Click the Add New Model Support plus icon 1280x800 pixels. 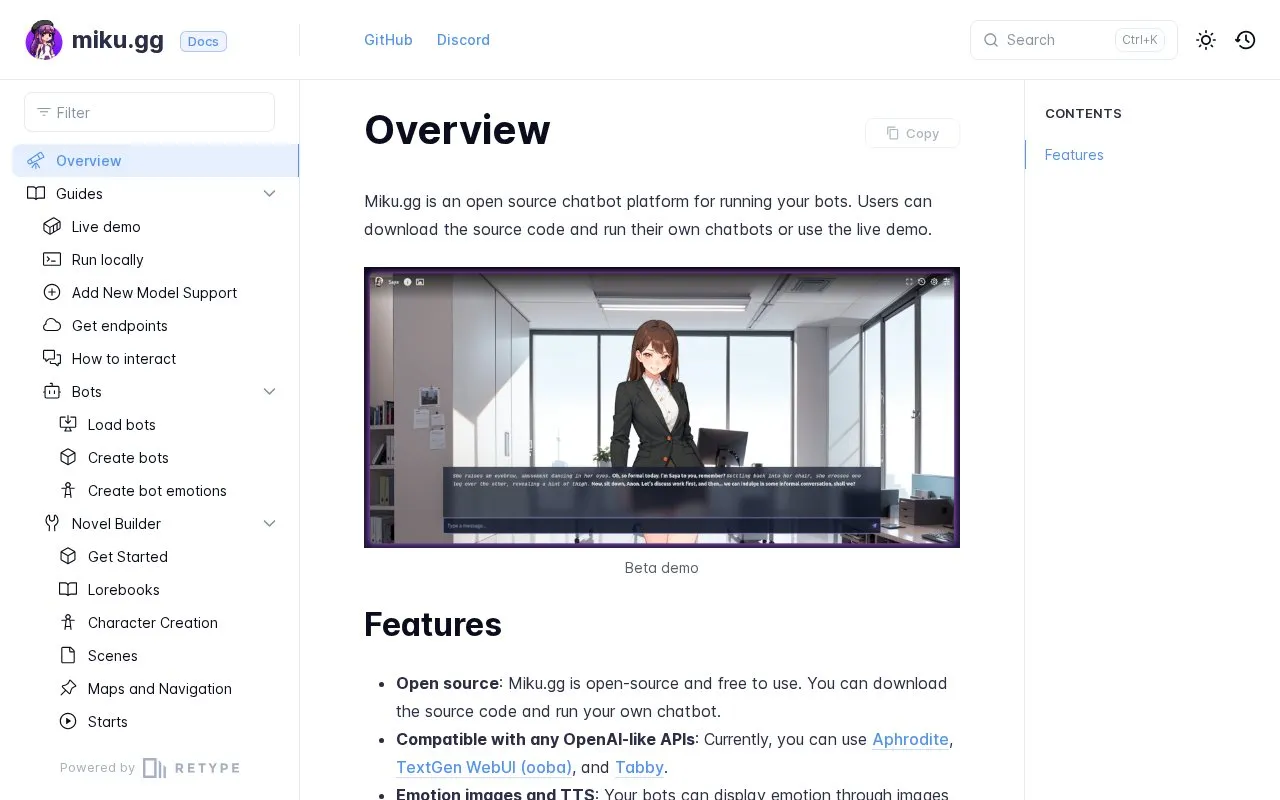click(x=52, y=292)
